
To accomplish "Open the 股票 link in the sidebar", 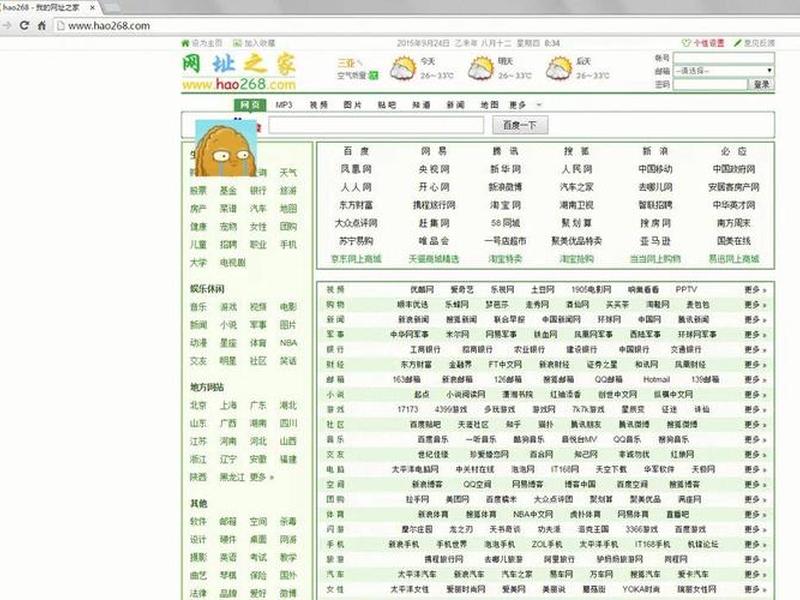I will (x=198, y=190).
